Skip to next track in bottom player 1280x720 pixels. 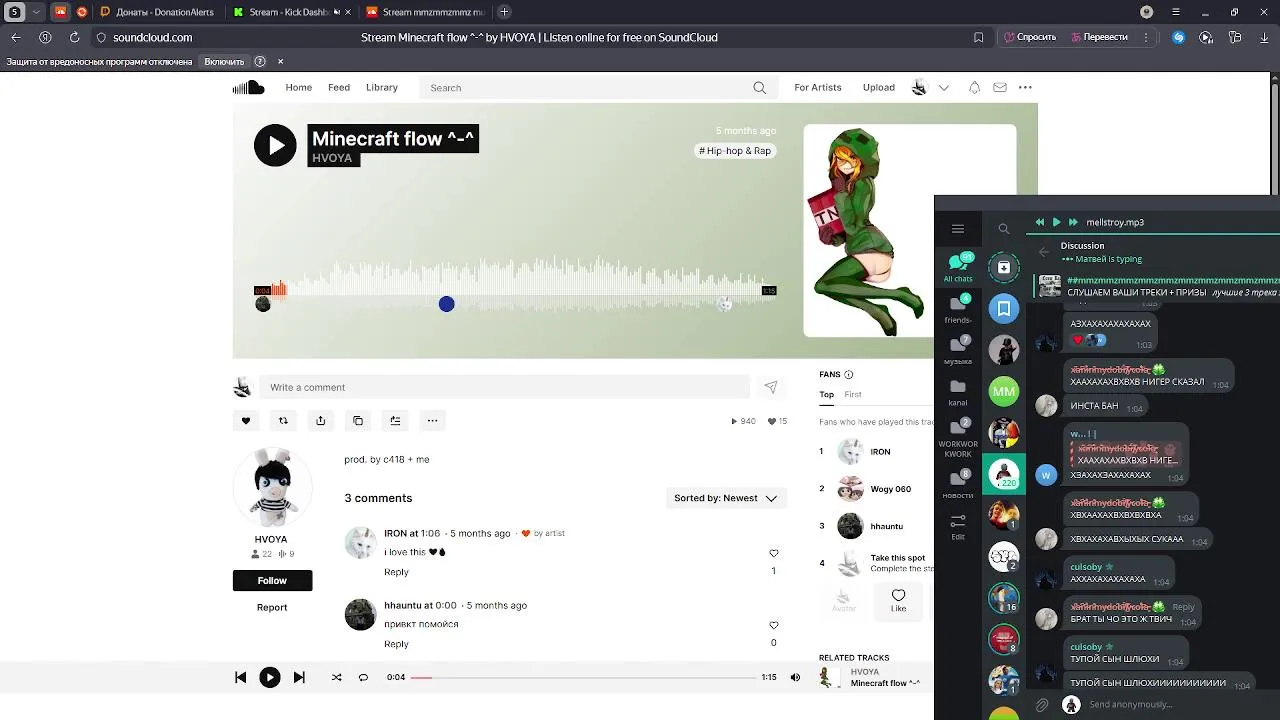[299, 677]
